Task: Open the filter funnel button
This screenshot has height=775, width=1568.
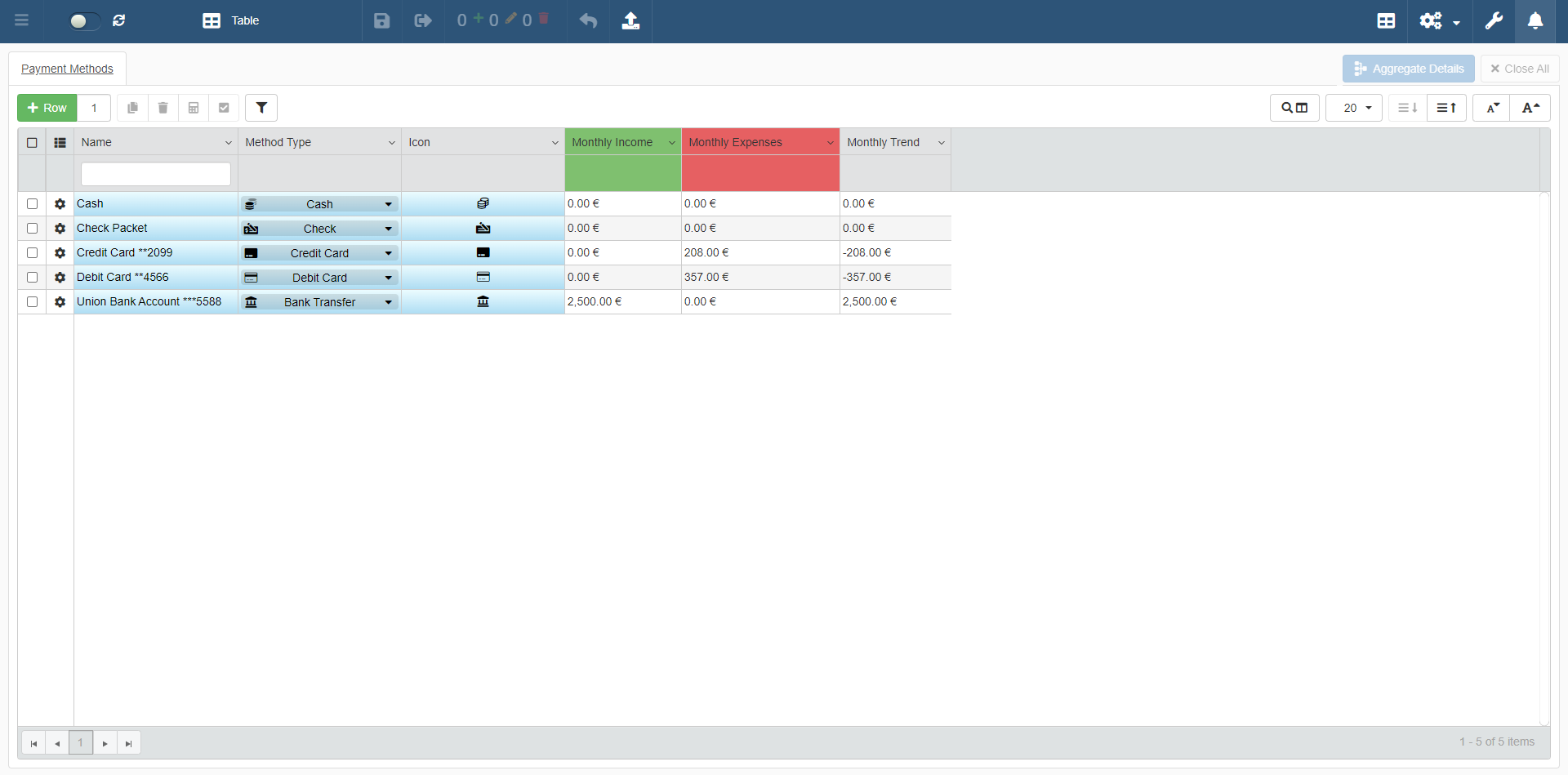Action: (x=261, y=108)
